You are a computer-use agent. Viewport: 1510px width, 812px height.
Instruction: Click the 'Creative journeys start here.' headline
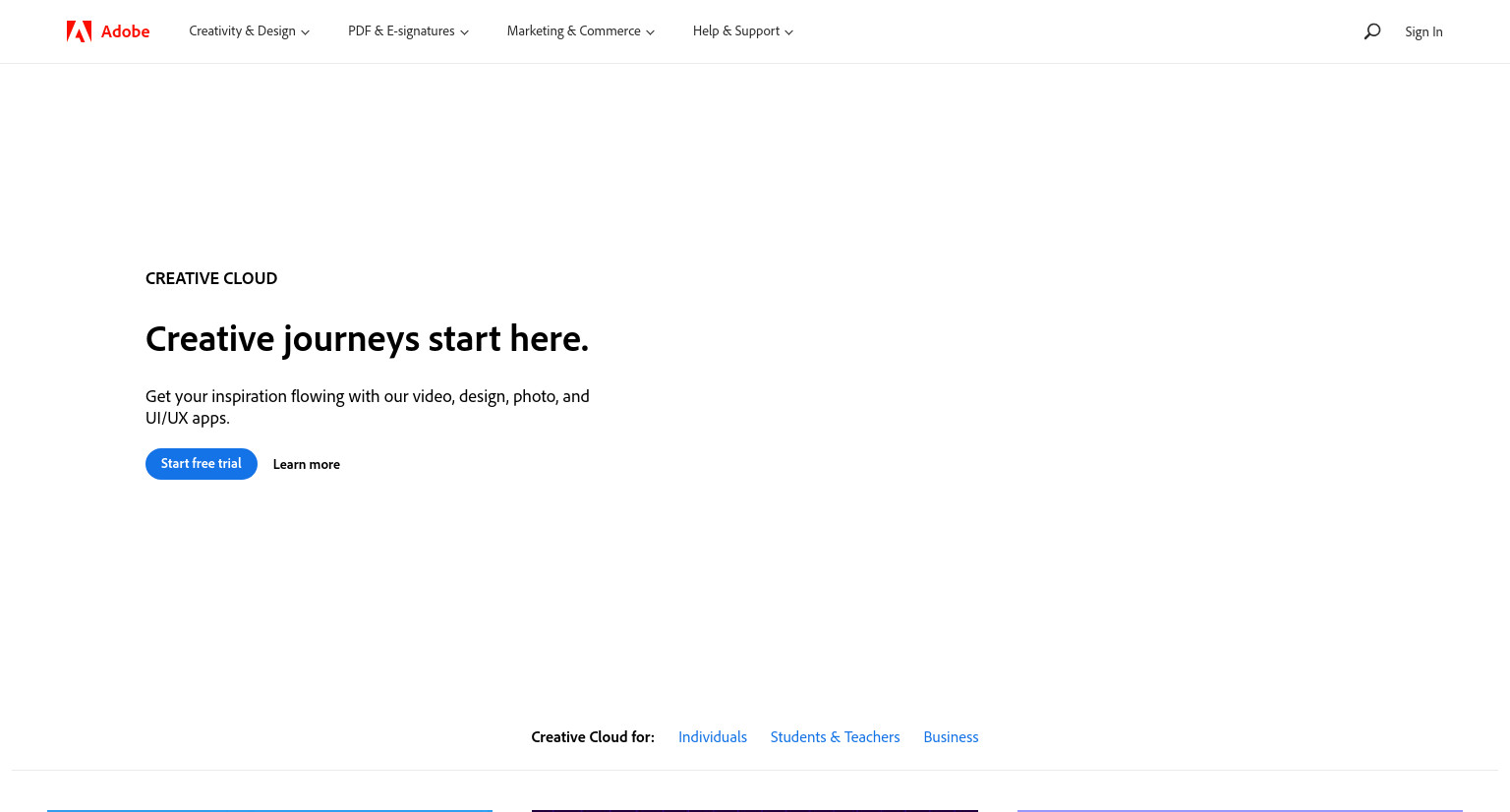point(368,339)
